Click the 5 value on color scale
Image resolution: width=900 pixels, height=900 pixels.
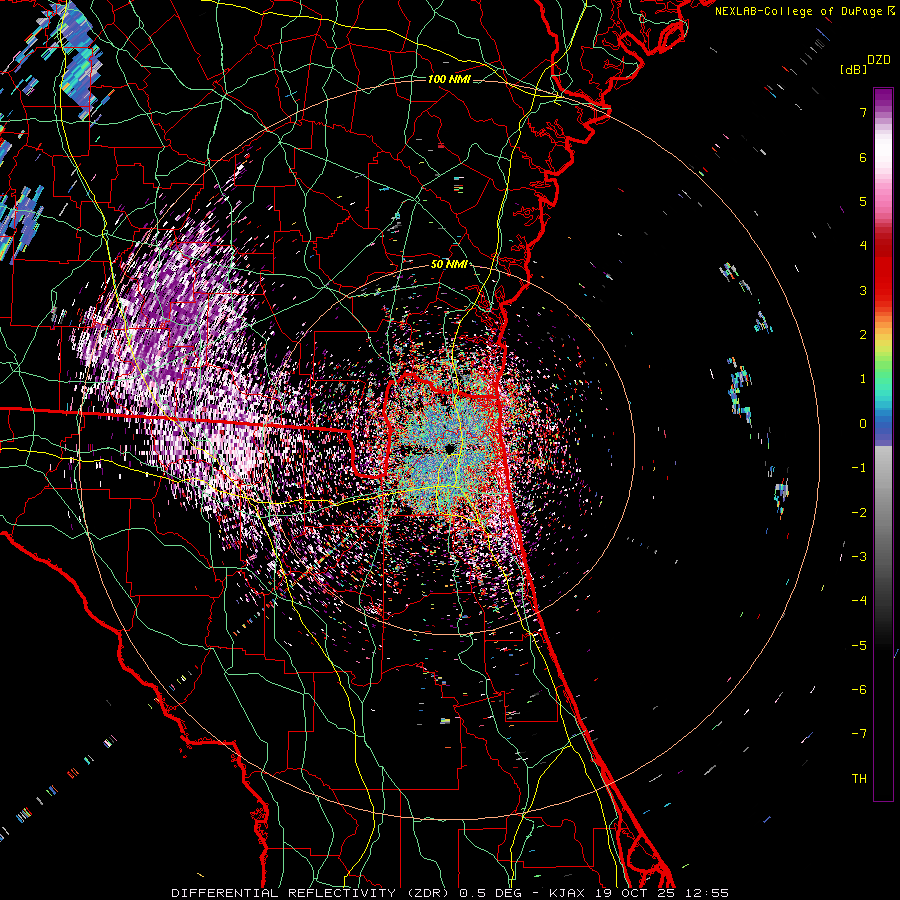pos(863,201)
